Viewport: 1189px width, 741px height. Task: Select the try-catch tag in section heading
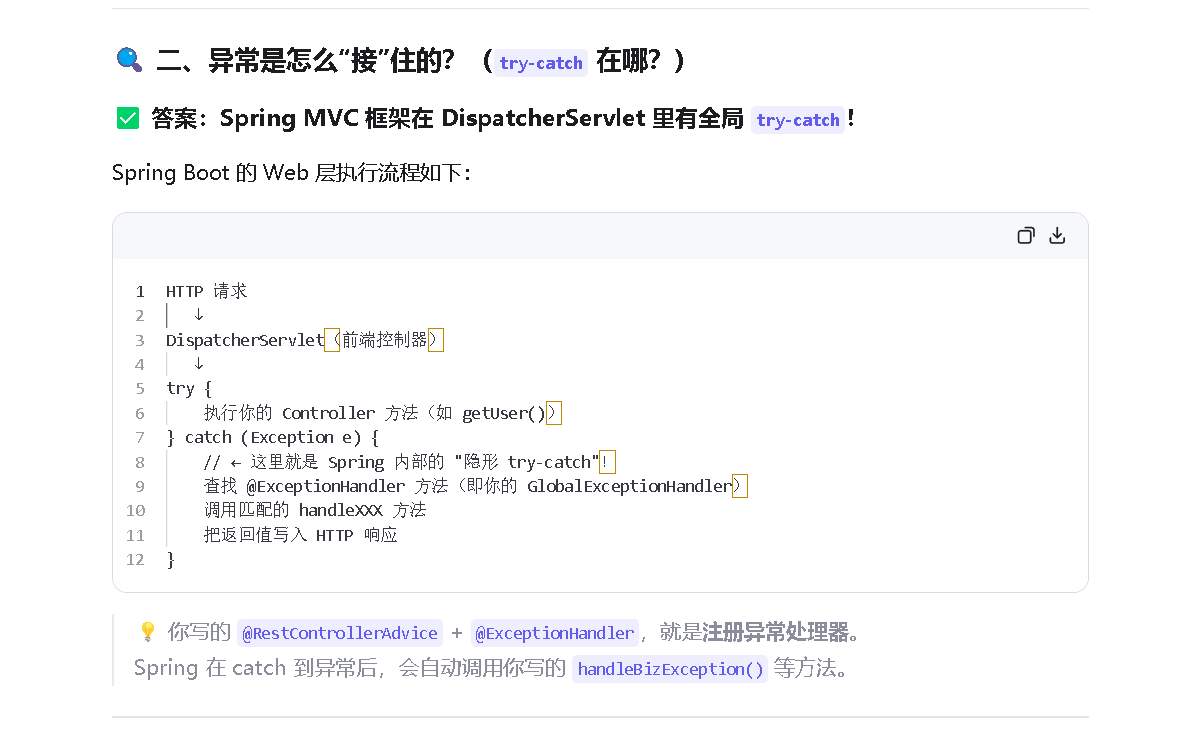point(541,63)
